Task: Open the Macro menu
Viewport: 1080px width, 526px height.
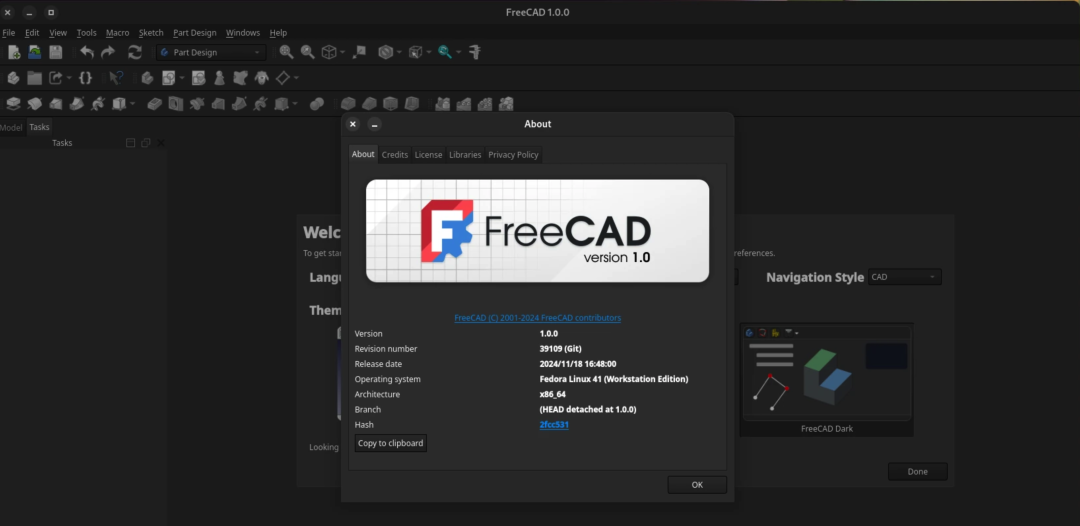Action: [117, 32]
